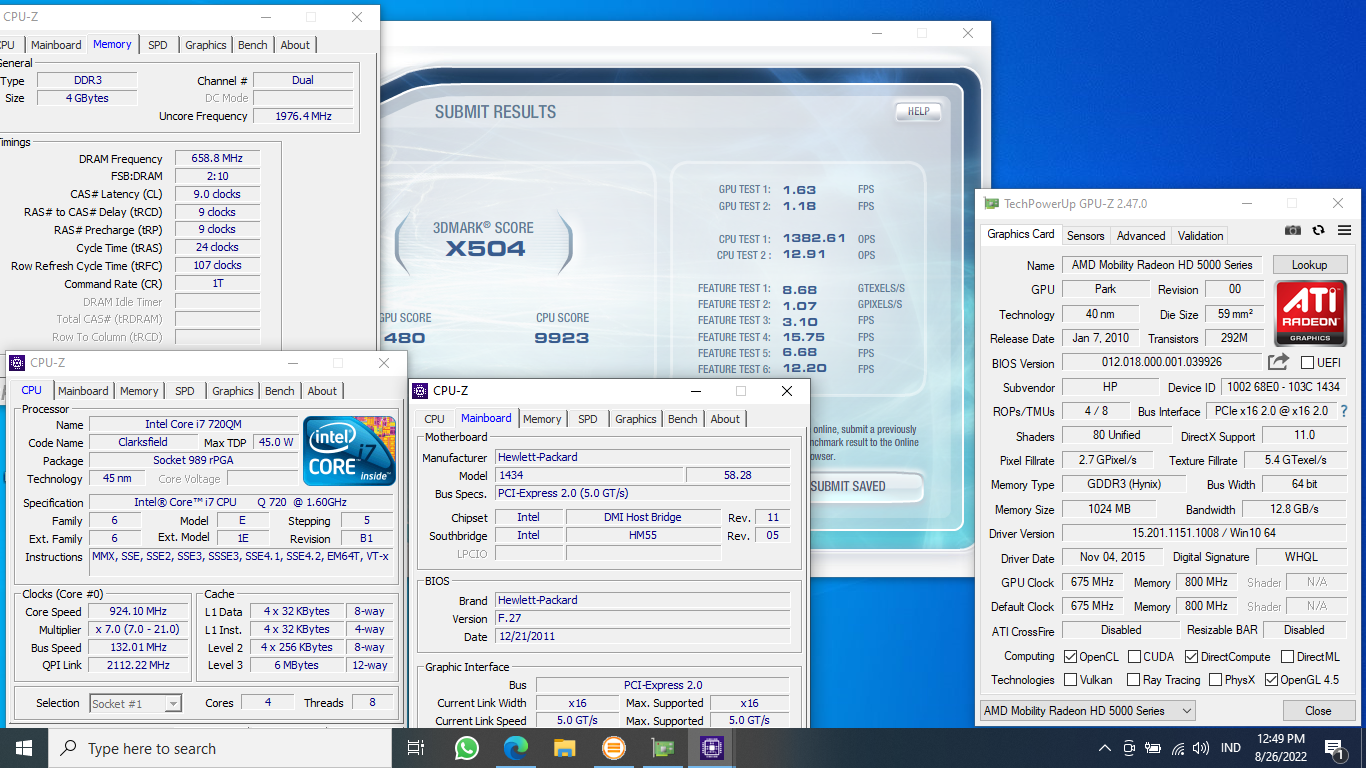Click the Core Speed value 924.10 MHz

[137, 612]
